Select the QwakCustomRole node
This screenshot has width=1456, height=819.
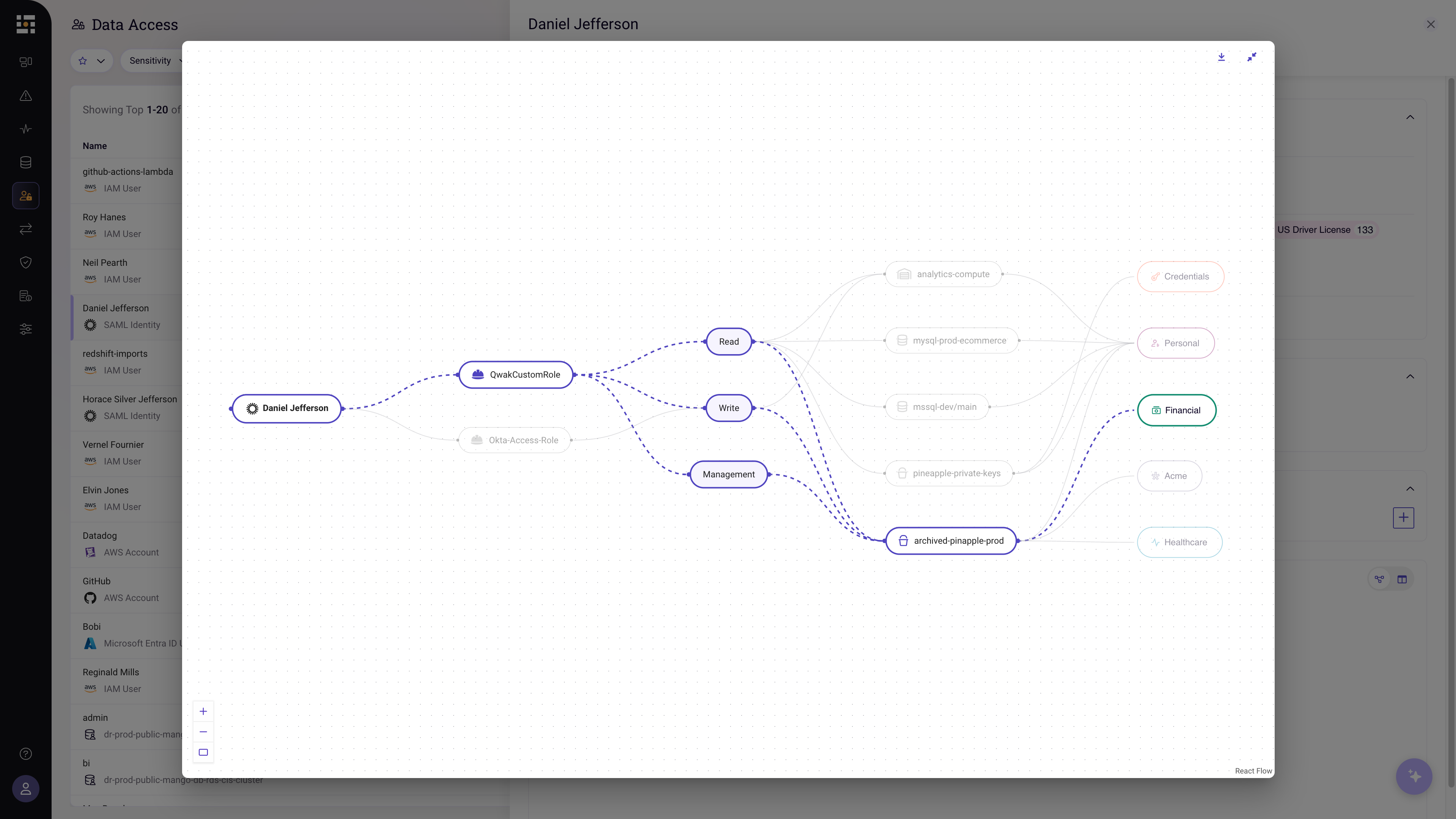click(x=516, y=375)
